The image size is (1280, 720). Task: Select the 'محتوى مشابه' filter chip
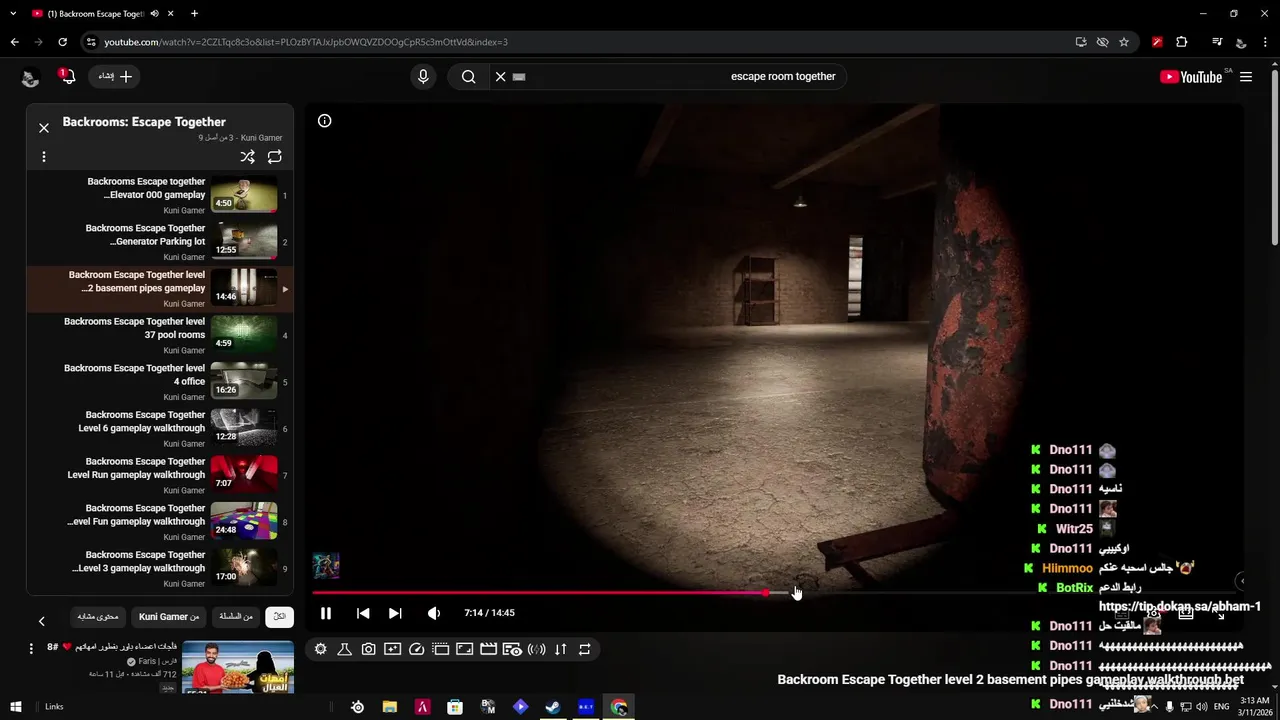tap(98, 617)
